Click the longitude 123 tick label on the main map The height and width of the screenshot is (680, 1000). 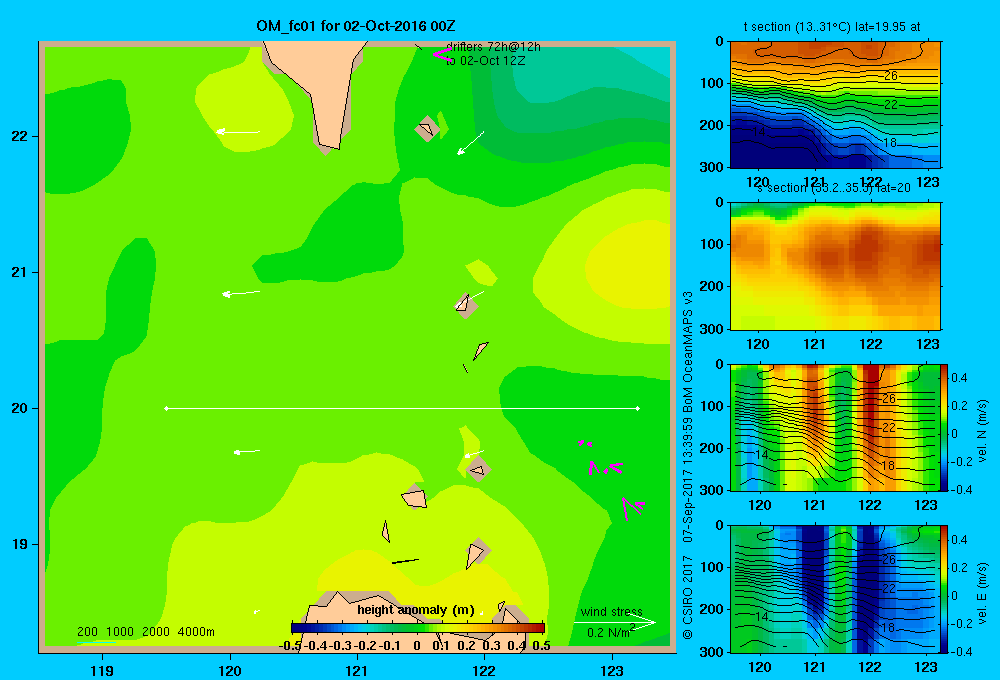(612, 670)
